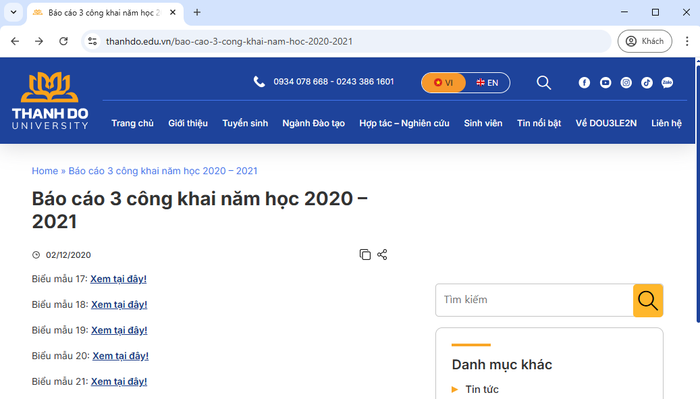Open the Khách profile button
Viewport: 700px width, 399px height.
645,41
